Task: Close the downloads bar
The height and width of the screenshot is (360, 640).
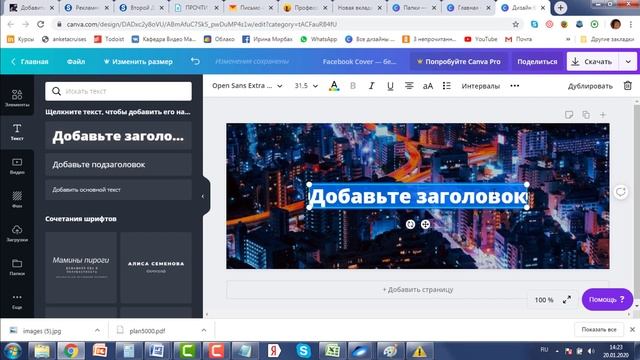Action: click(632, 329)
